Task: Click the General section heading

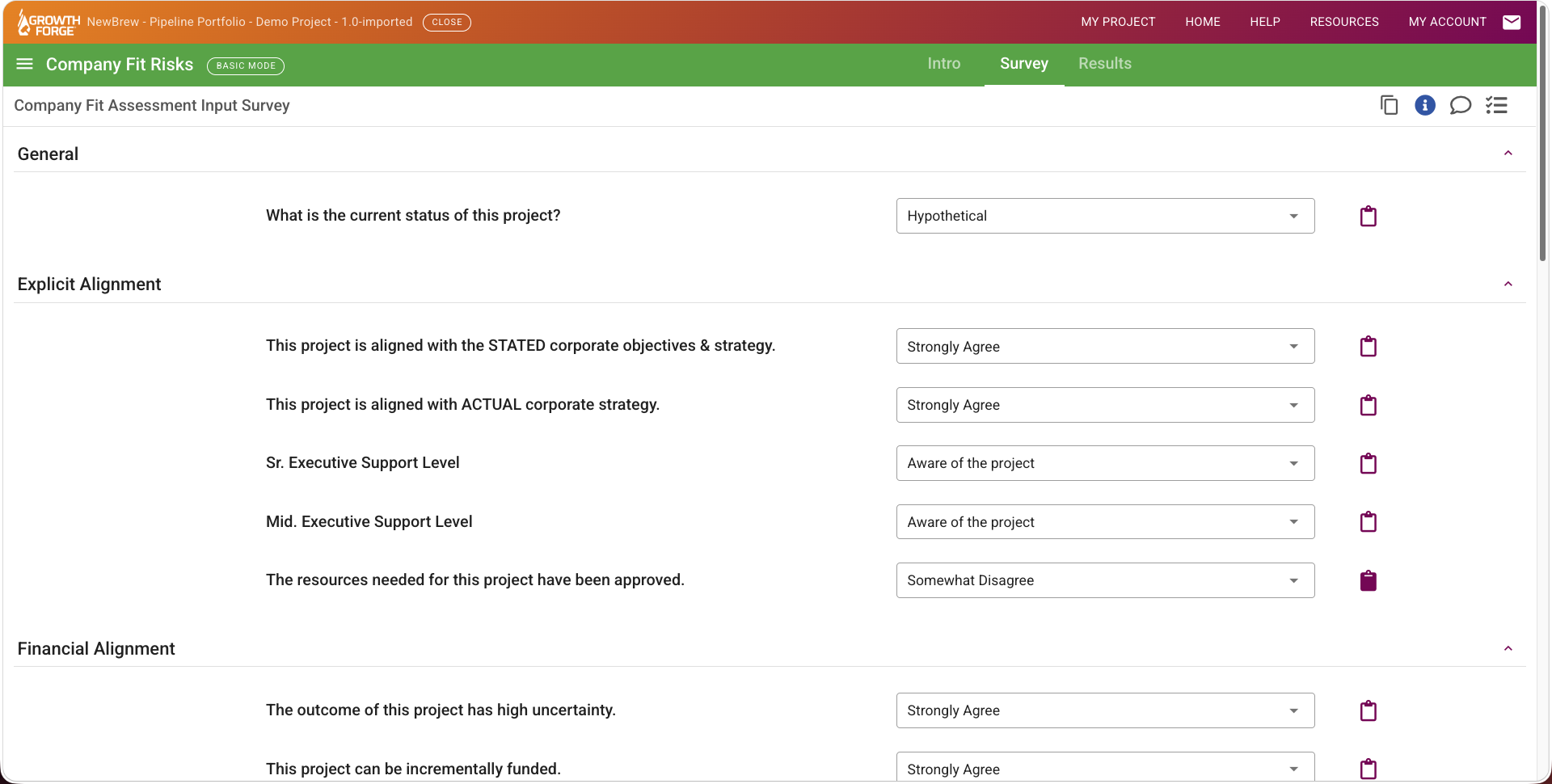Action: pyautogui.click(x=48, y=154)
